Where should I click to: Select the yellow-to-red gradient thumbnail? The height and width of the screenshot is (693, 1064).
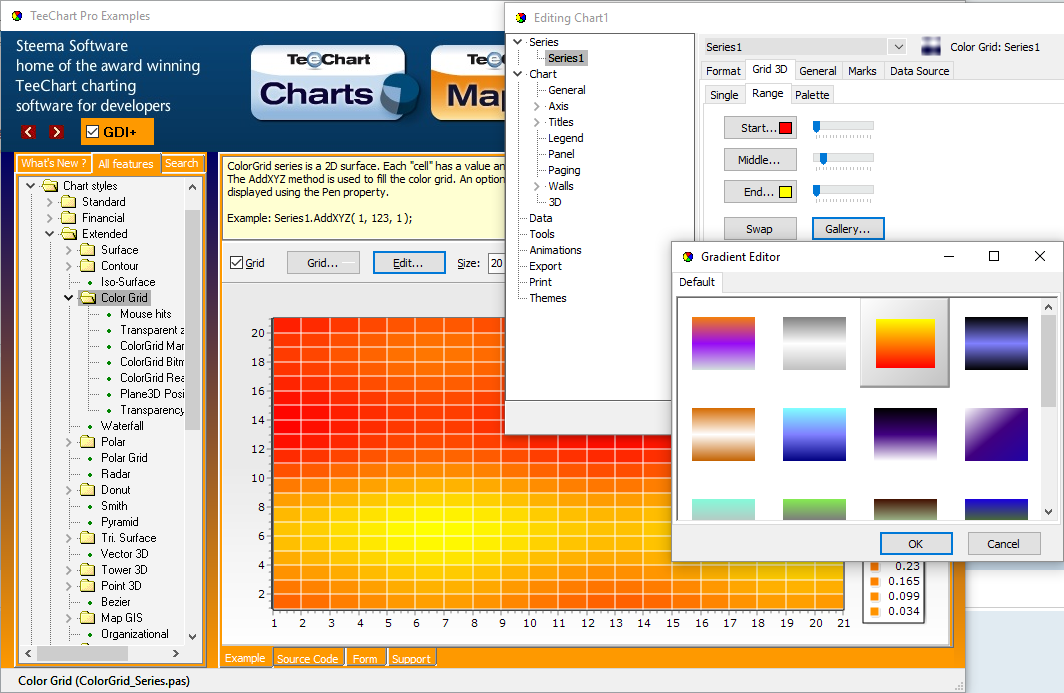905,343
